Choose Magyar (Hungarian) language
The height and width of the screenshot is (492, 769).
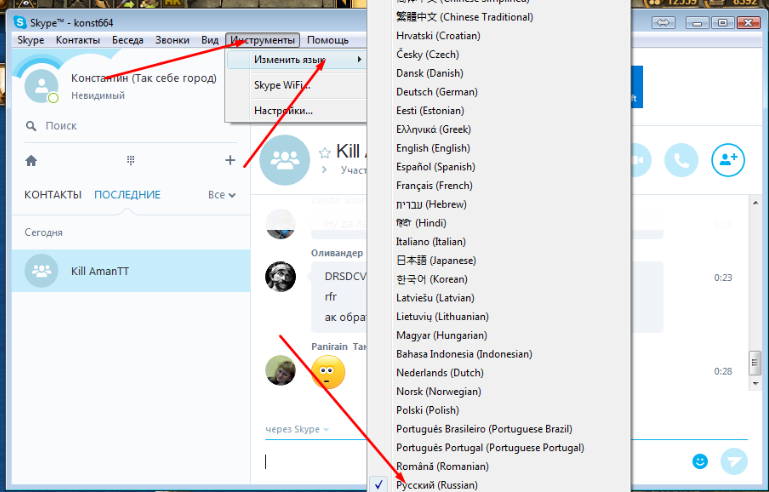point(442,336)
